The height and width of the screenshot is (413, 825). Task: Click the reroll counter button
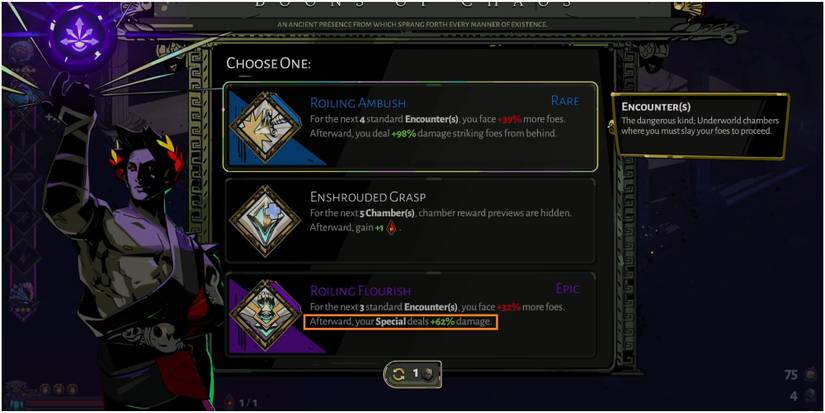(412, 374)
